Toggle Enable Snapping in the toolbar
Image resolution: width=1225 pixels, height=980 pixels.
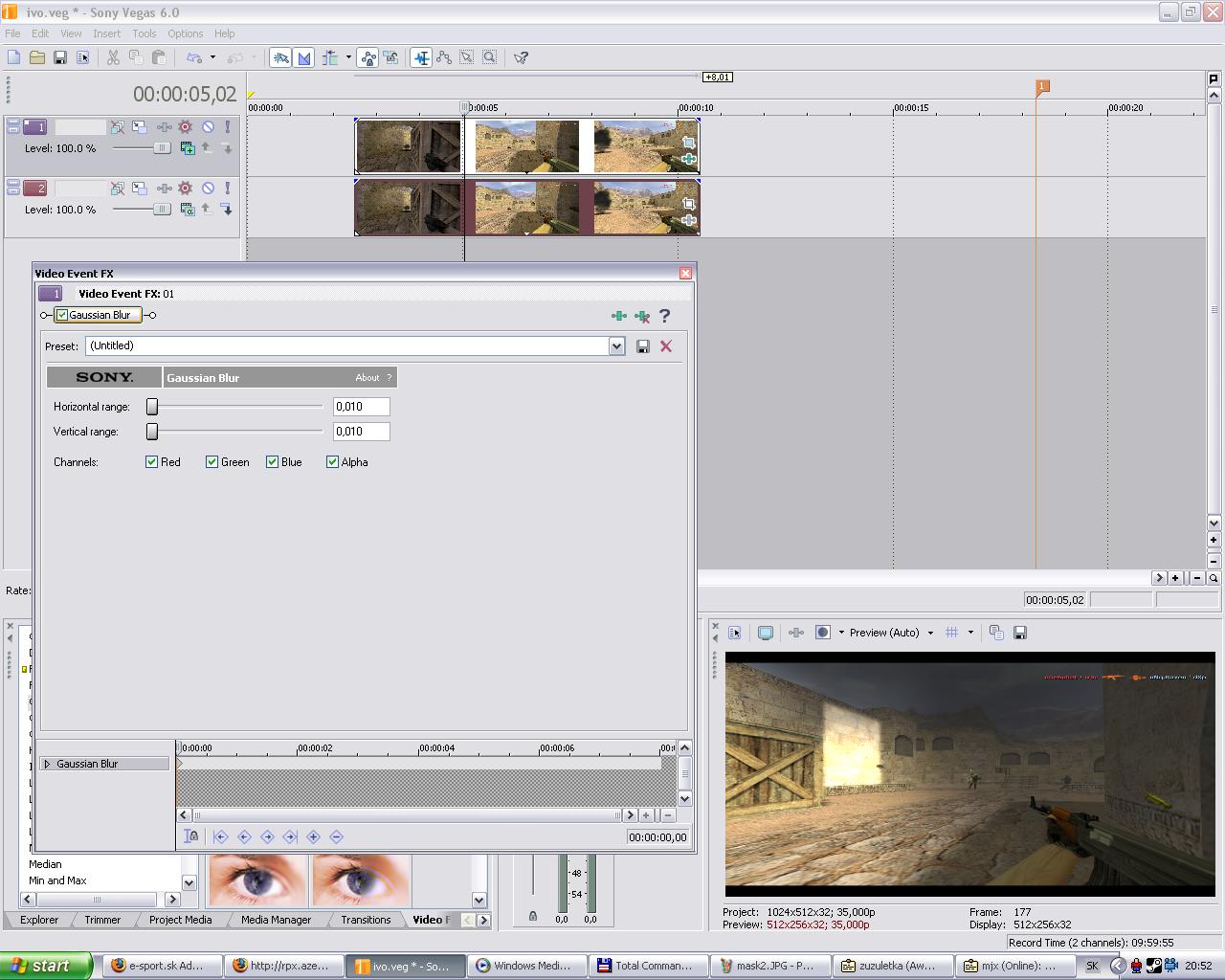tap(281, 57)
